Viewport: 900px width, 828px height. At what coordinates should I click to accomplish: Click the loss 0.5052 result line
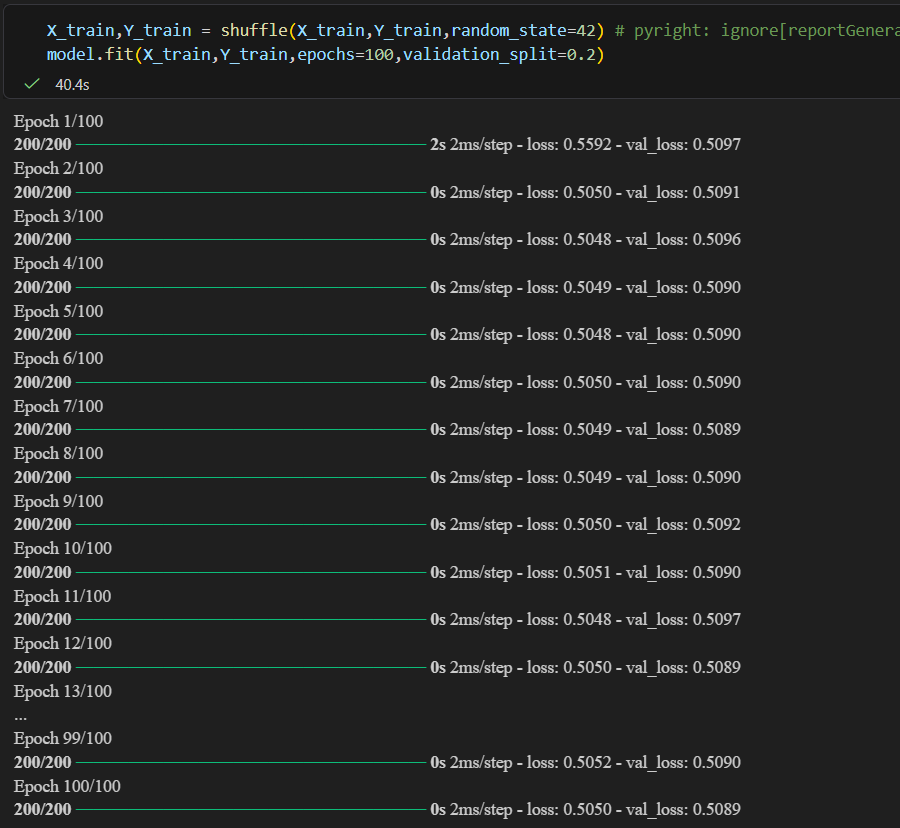pos(377,763)
